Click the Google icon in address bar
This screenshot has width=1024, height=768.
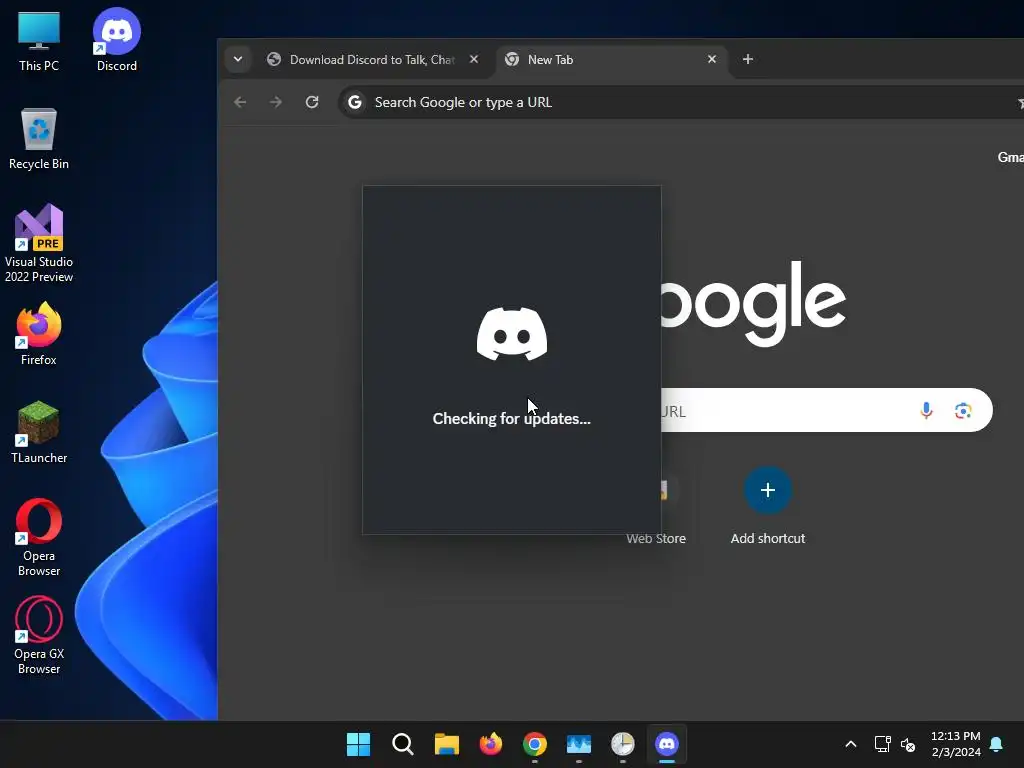click(x=355, y=102)
